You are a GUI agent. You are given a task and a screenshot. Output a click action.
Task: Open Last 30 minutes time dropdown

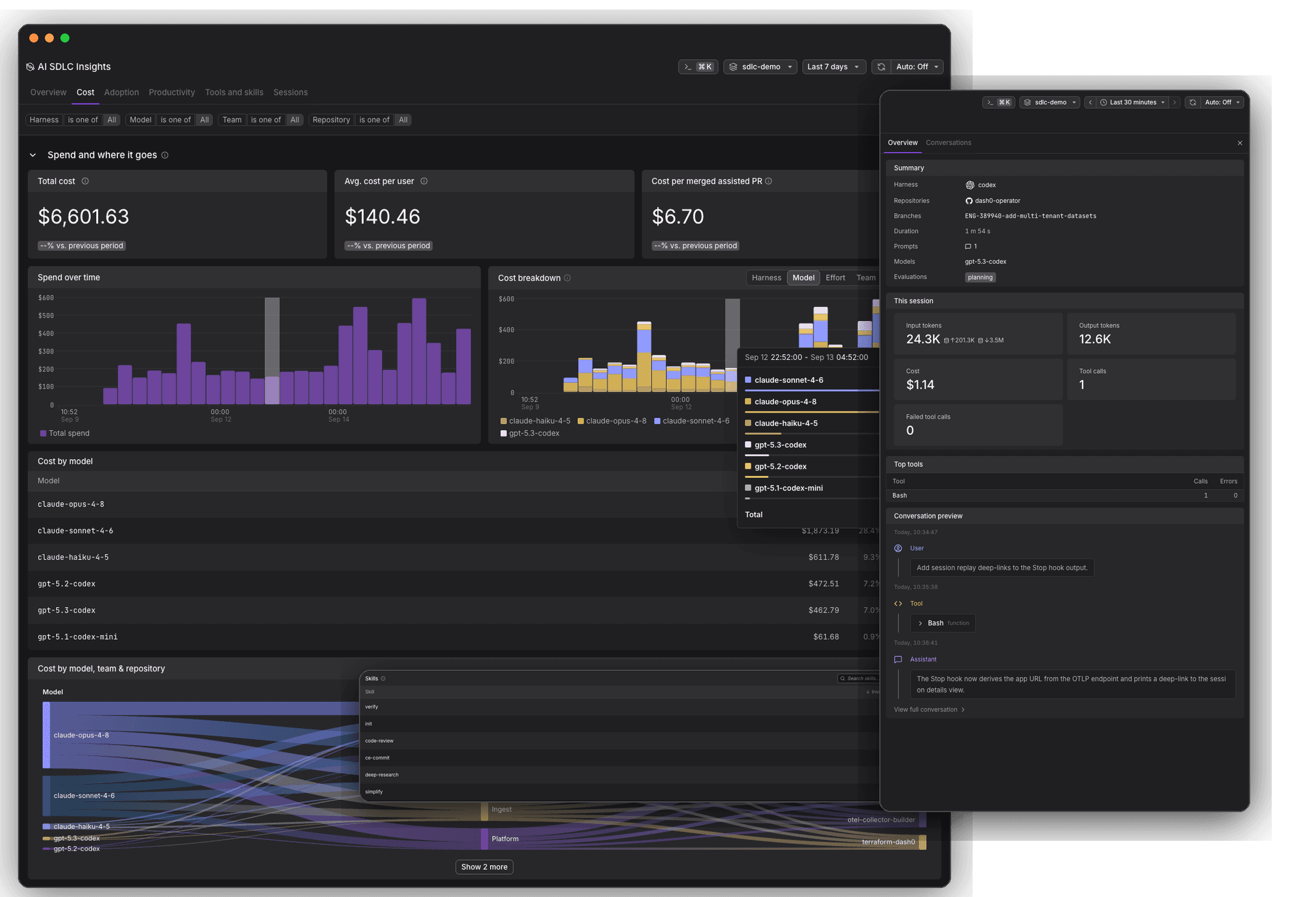(1132, 102)
